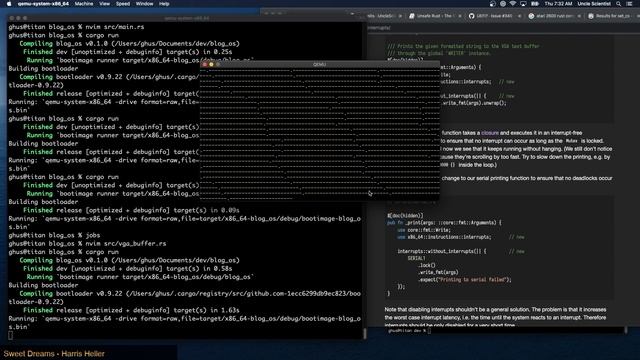Open the Window menu
Screen dimensions: 640x360
(x=144, y=4)
